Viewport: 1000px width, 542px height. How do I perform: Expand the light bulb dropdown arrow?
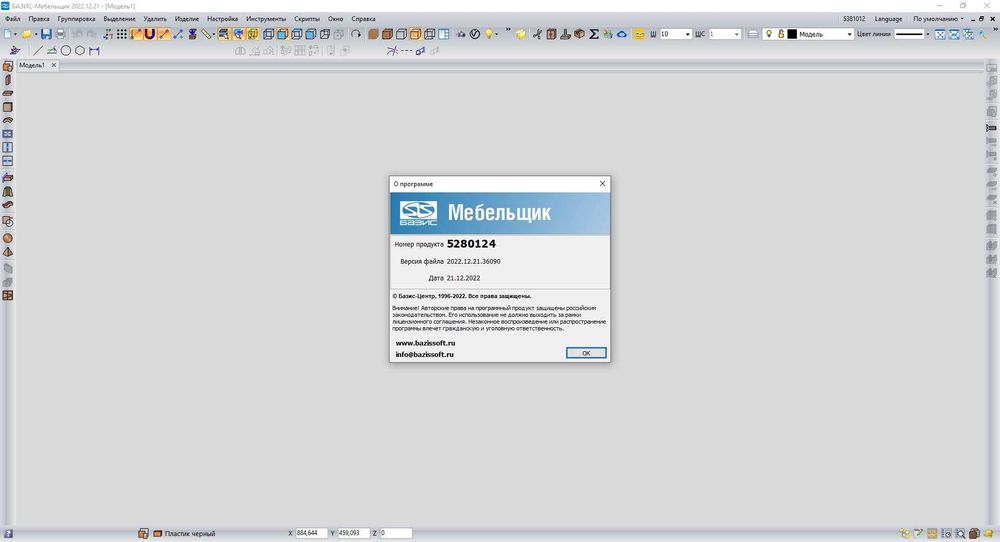tap(496, 34)
